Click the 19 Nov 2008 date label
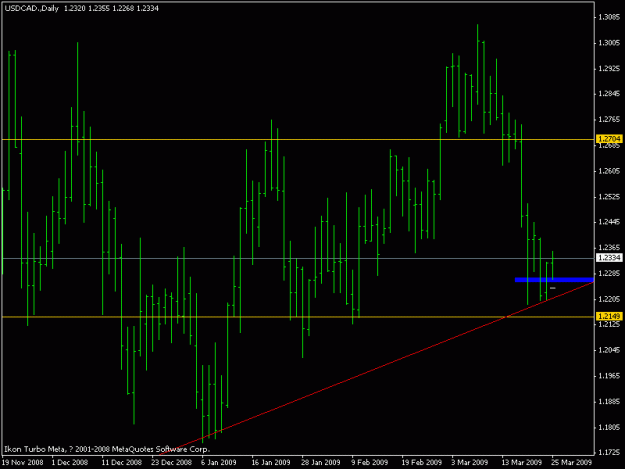This screenshot has width=625, height=469. click(x=23, y=462)
